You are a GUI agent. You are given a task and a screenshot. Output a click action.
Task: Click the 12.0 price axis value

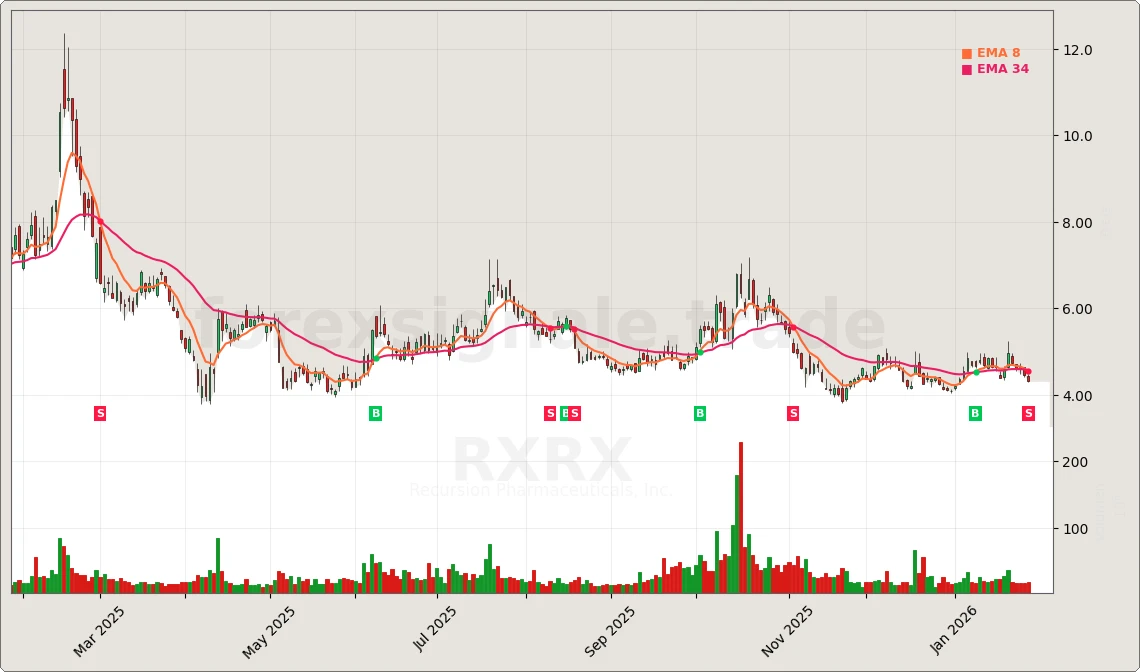[1078, 51]
